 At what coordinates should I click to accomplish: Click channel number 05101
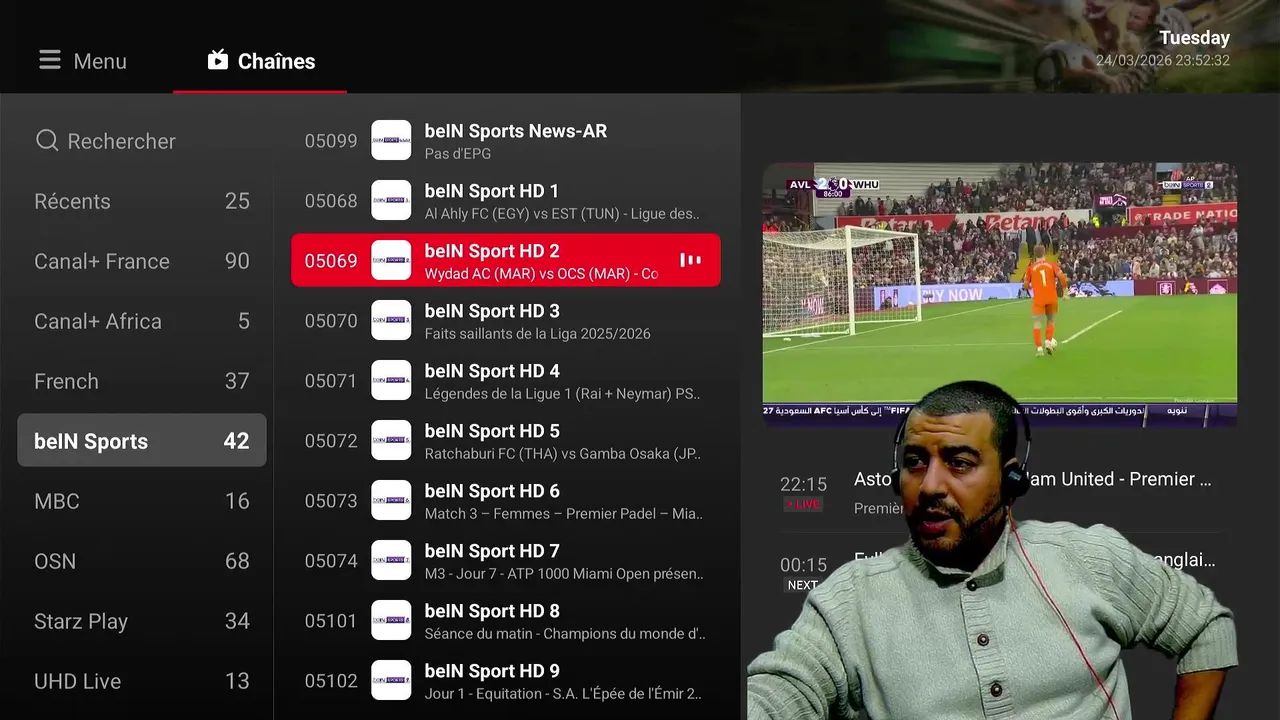331,621
